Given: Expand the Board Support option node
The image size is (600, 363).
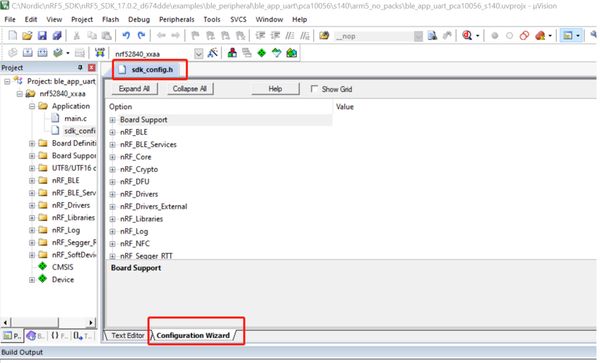Looking at the screenshot, I should [x=112, y=120].
